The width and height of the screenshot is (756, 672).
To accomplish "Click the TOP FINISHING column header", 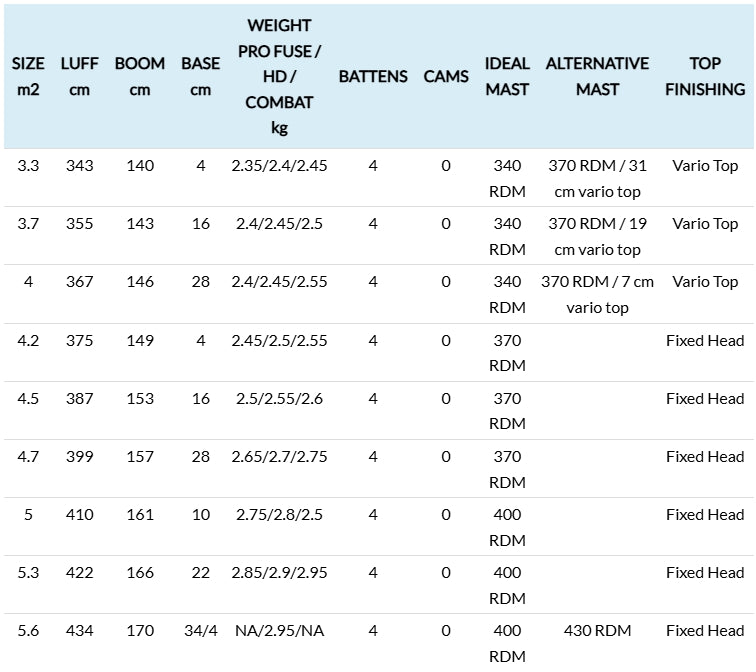I will [705, 76].
